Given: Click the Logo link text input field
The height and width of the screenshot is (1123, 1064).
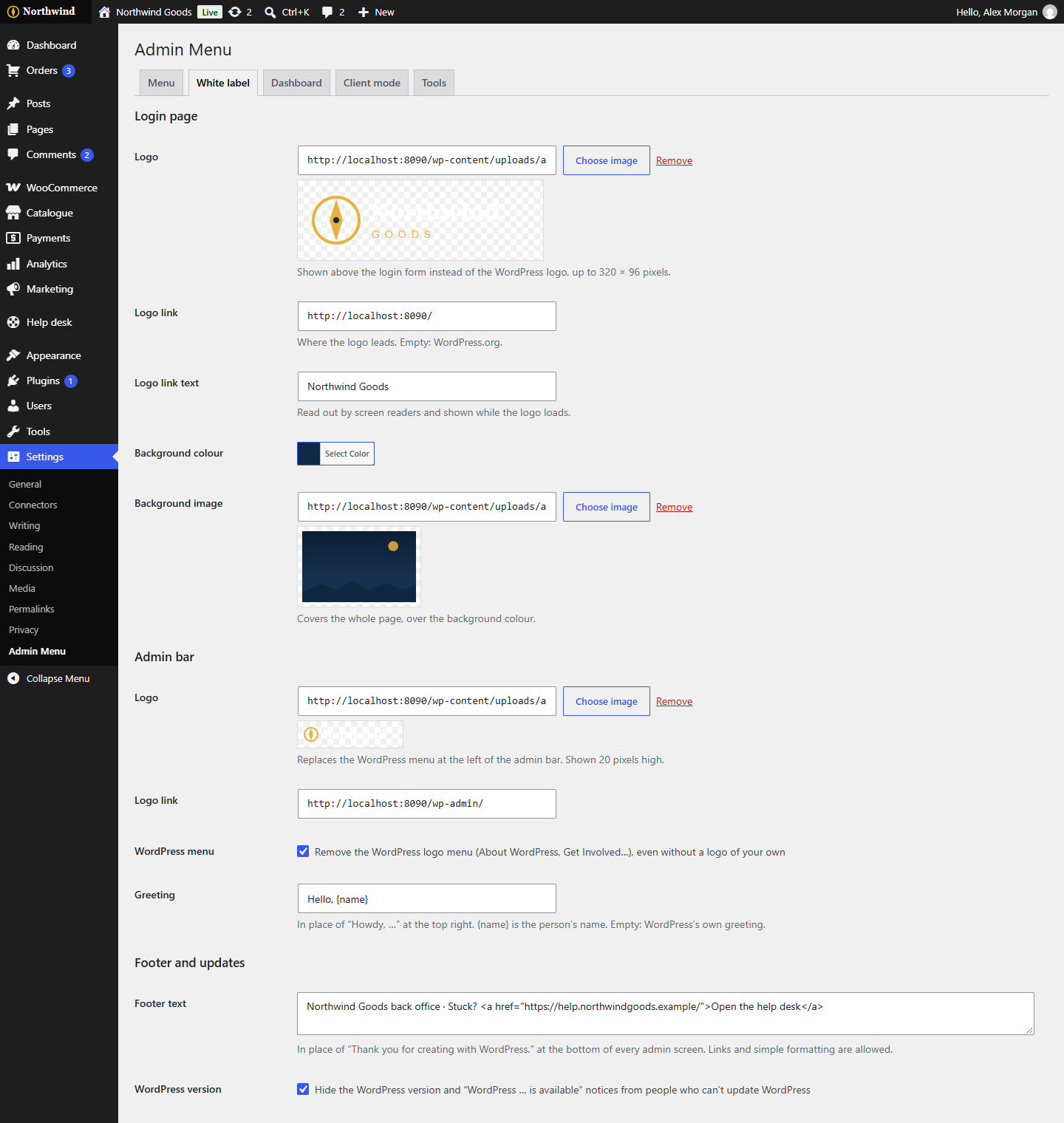Looking at the screenshot, I should tap(427, 386).
